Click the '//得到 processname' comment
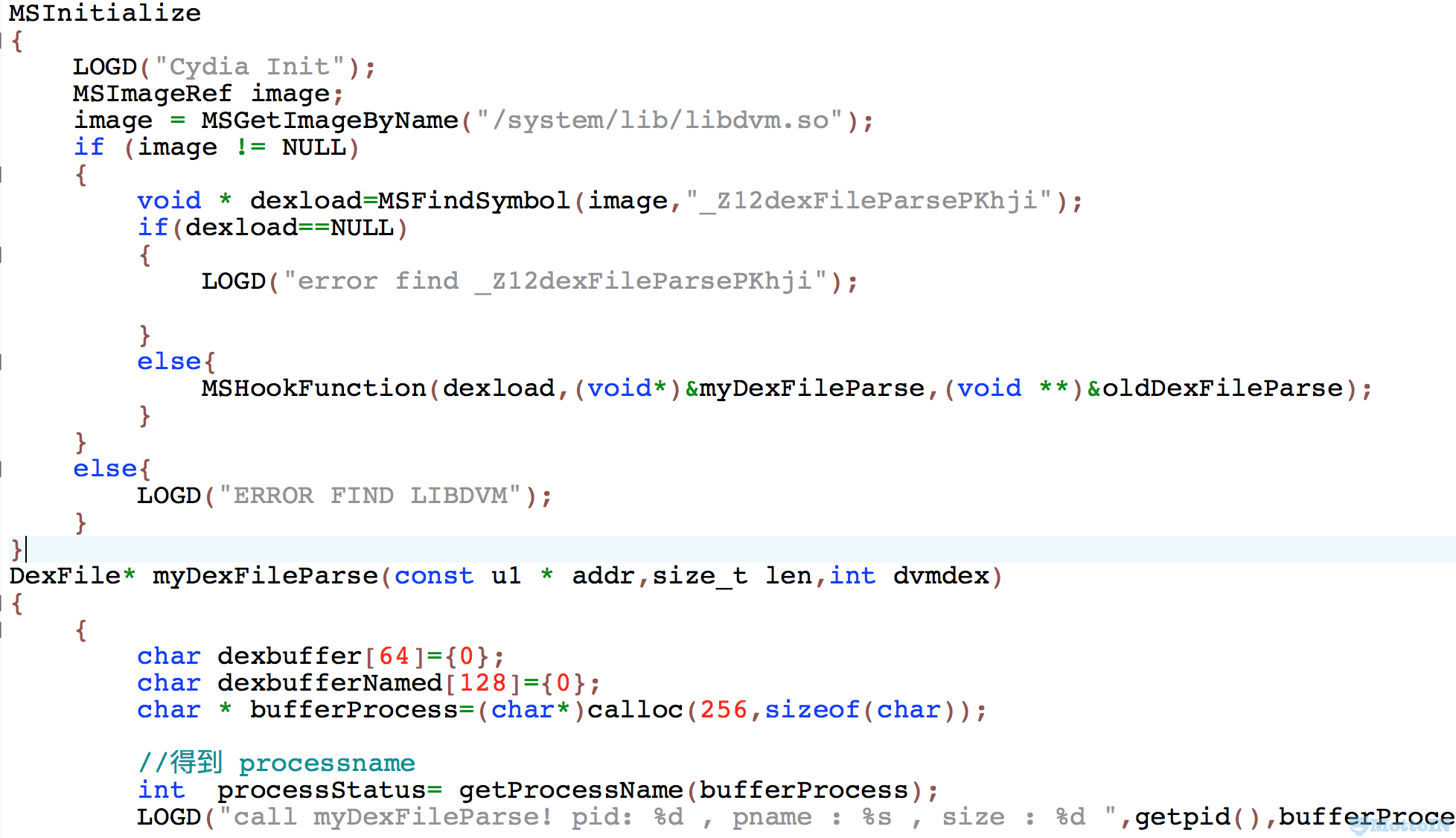The height and width of the screenshot is (838, 1456). tap(276, 763)
